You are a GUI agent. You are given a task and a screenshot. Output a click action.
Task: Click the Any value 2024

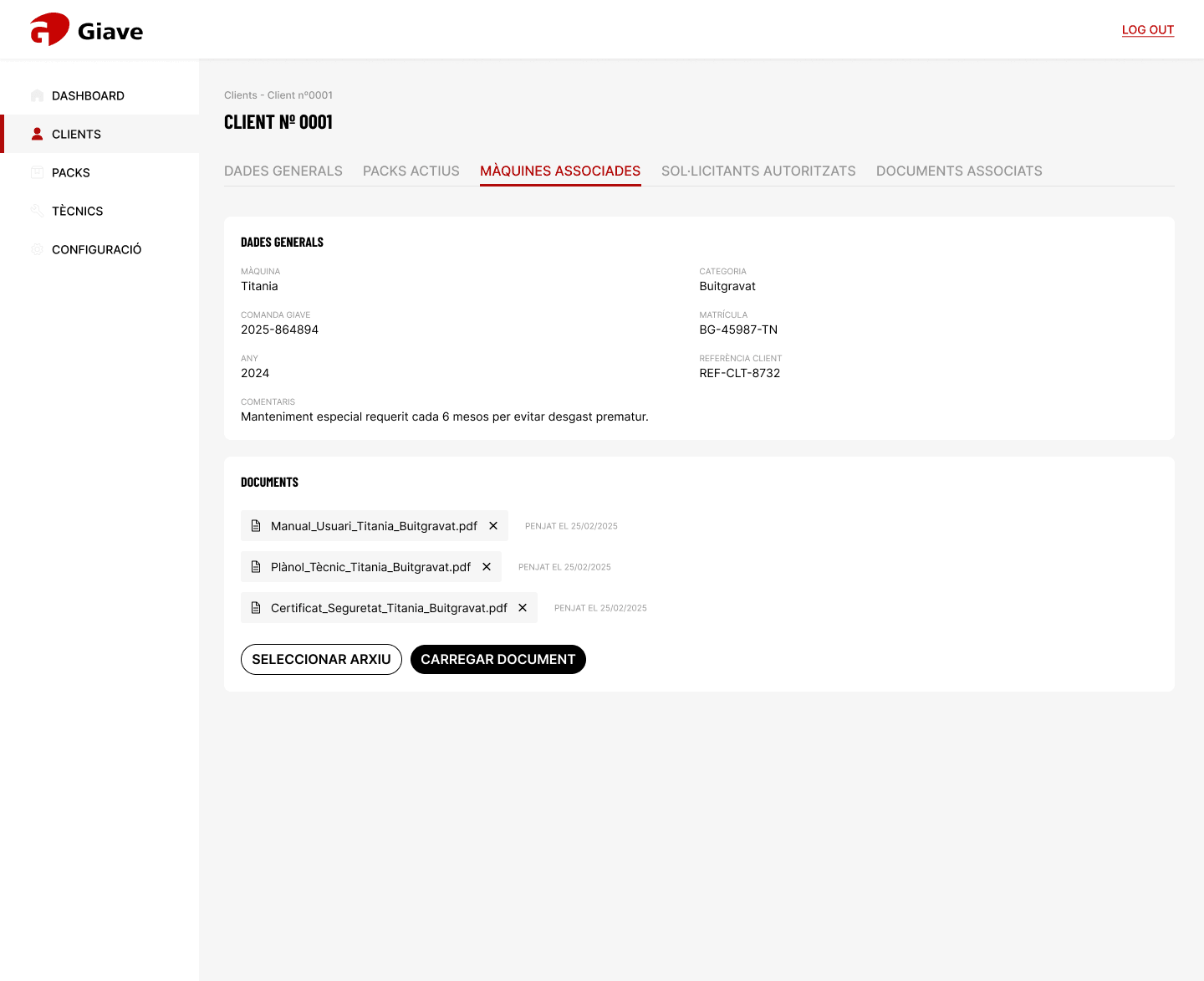255,373
